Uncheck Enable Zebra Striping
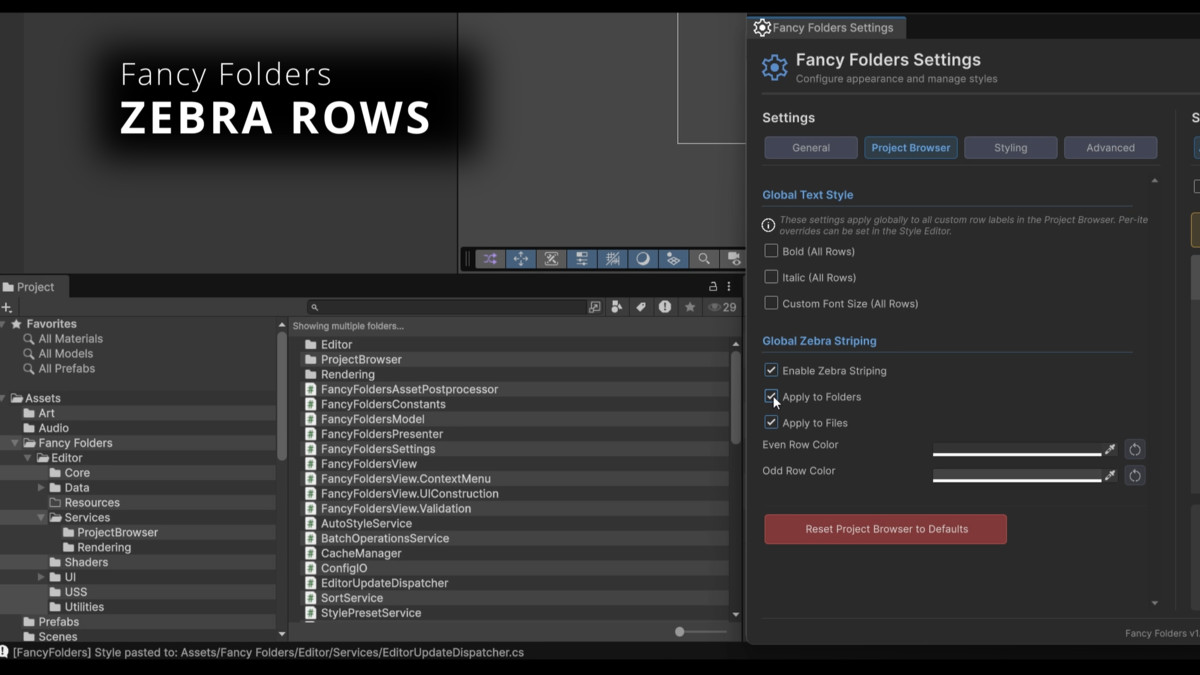1200x675 pixels. 771,370
